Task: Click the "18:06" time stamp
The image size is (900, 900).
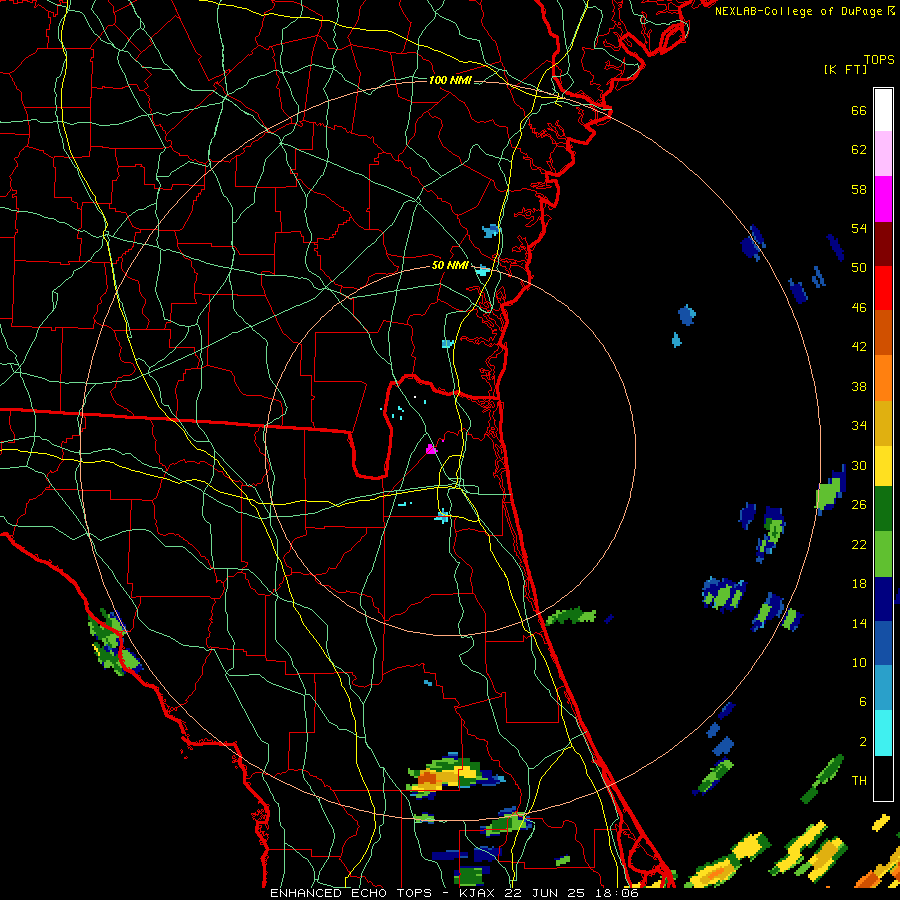Action: (617, 893)
